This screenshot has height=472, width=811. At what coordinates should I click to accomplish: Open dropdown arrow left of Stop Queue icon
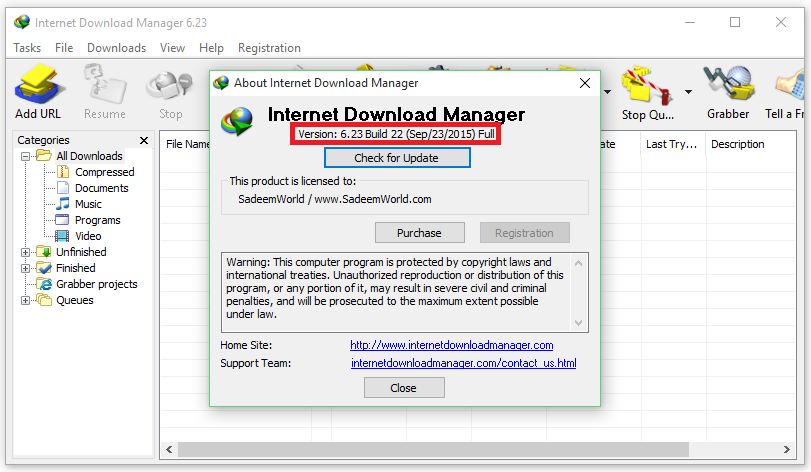pos(608,92)
